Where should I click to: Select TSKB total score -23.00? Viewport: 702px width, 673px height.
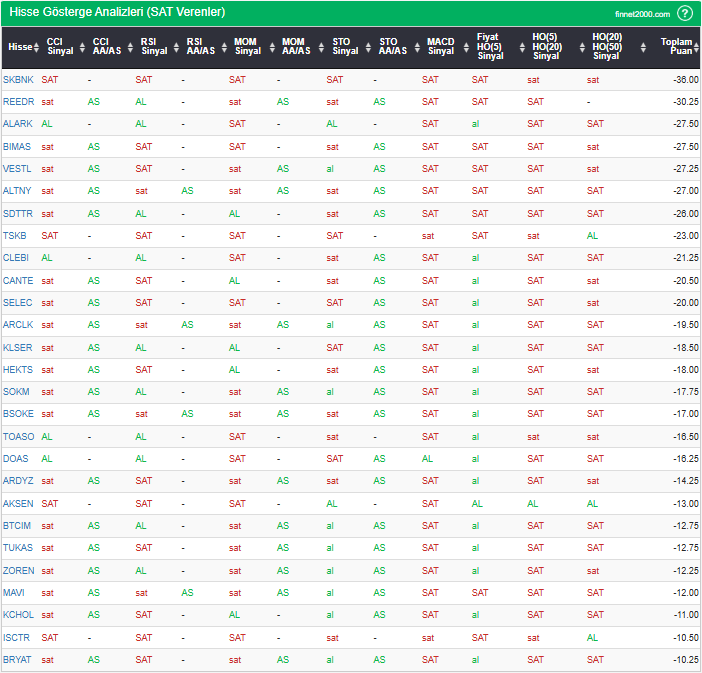686,236
